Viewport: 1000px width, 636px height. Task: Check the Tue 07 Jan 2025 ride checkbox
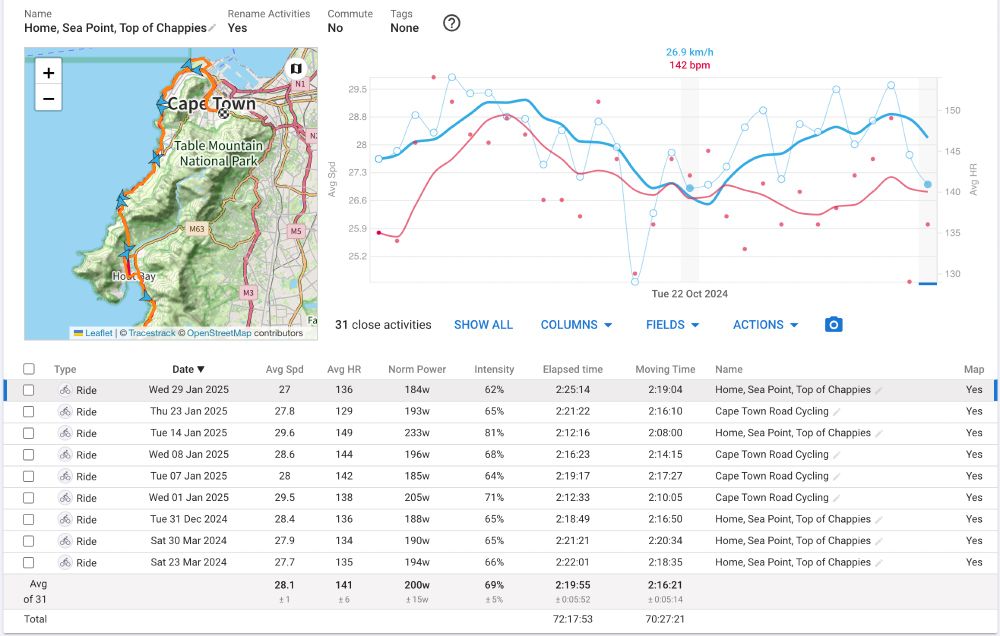pos(29,477)
